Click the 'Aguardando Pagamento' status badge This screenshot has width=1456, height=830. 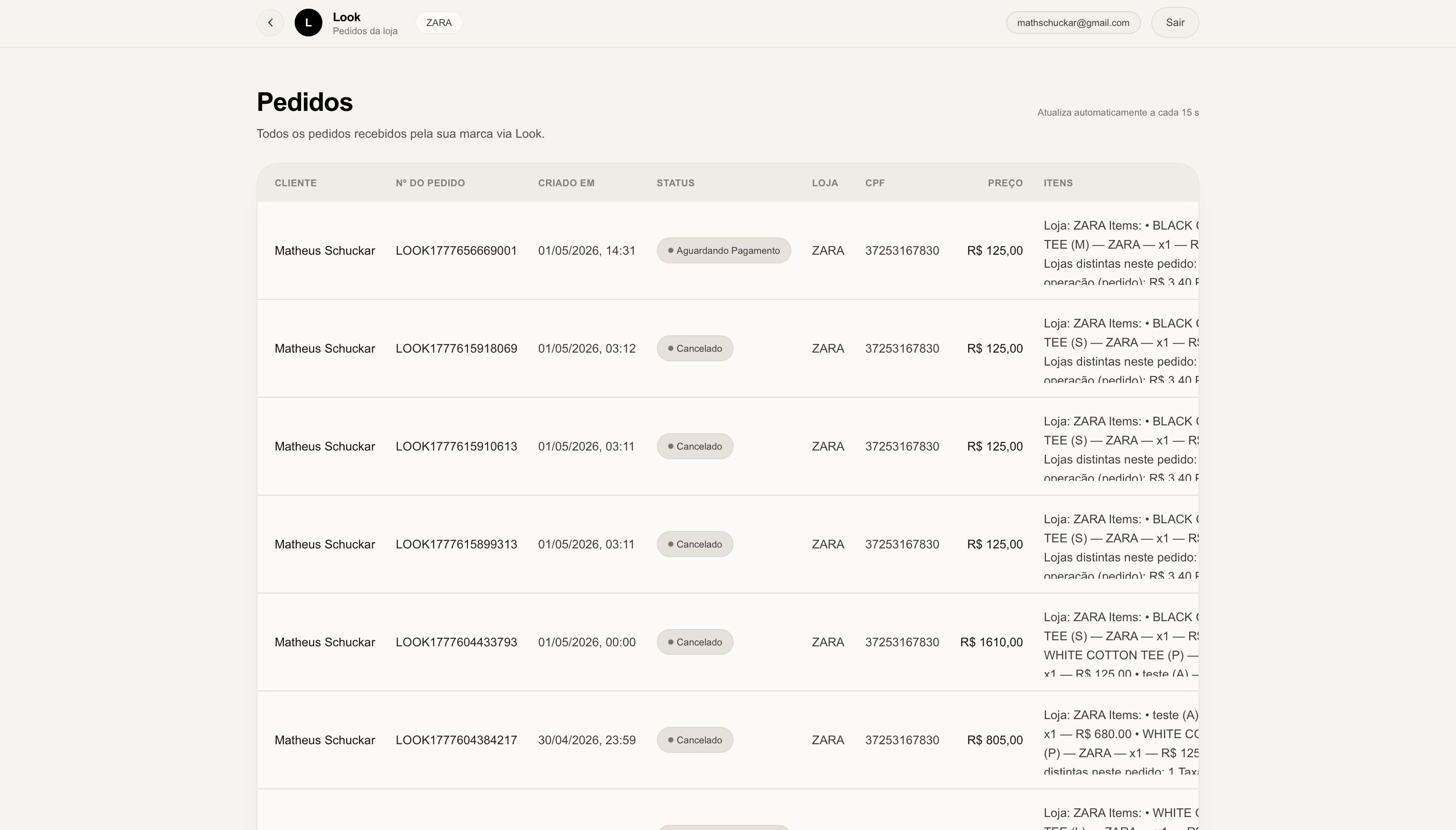pos(723,251)
